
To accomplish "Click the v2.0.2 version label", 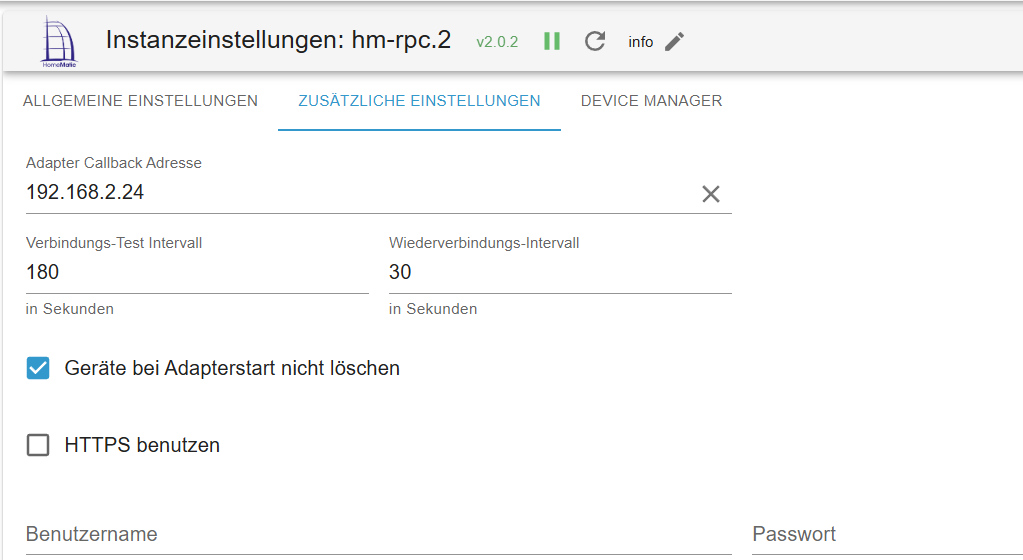I will click(497, 42).
